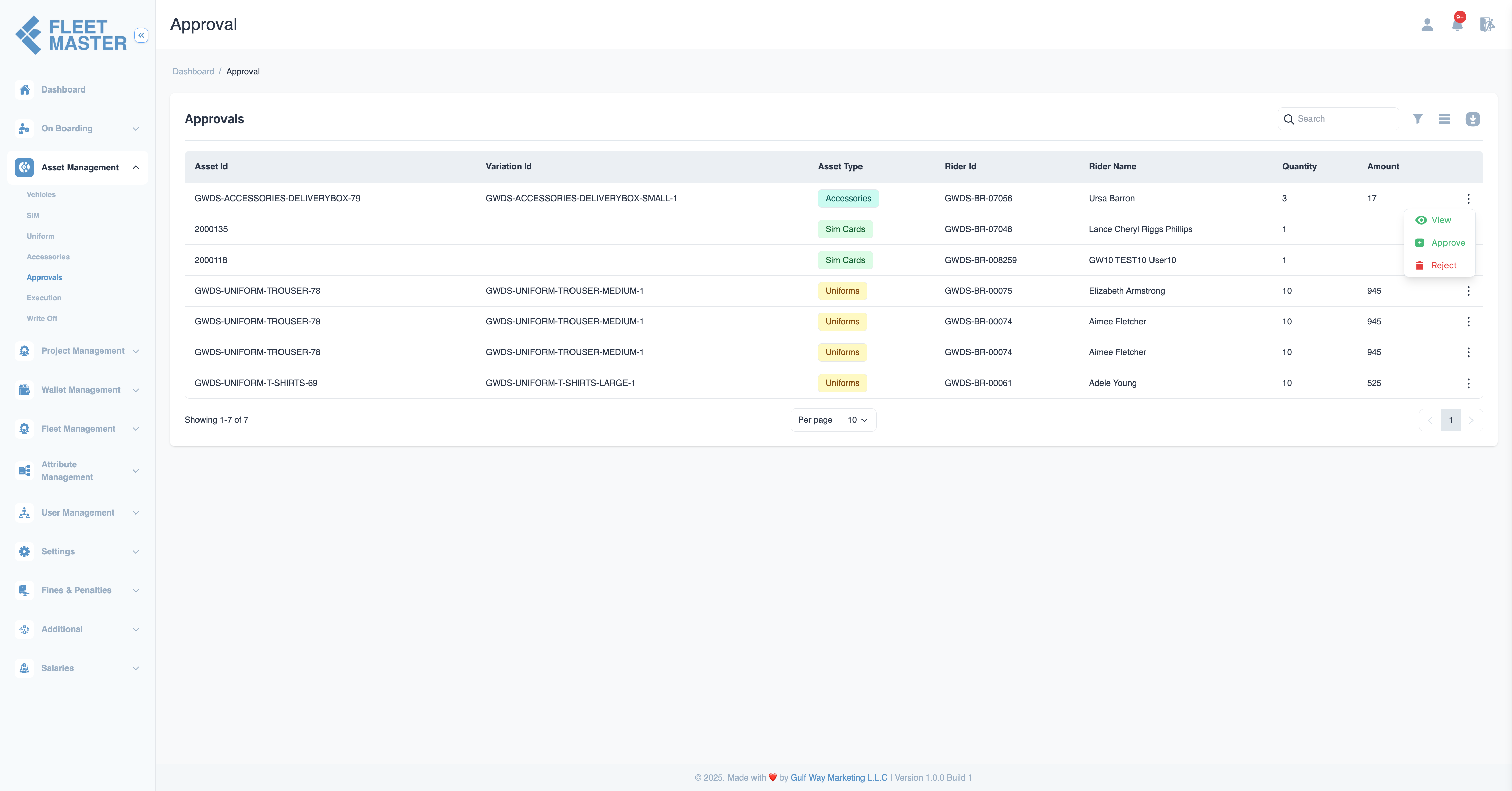This screenshot has width=1512, height=791.
Task: Open the Gulf Way Marketing L.L.C link
Action: [x=839, y=777]
